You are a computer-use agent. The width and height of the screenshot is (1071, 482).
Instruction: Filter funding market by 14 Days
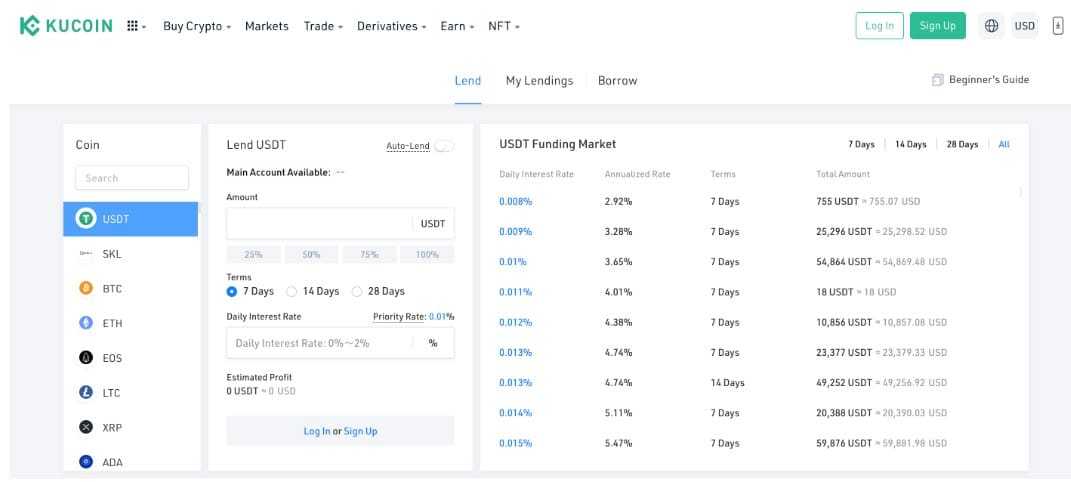pyautogui.click(x=910, y=144)
